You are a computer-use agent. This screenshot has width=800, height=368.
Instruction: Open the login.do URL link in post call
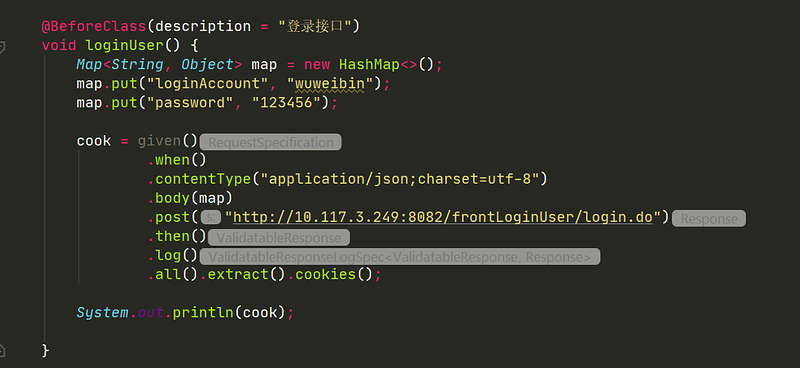click(443, 217)
